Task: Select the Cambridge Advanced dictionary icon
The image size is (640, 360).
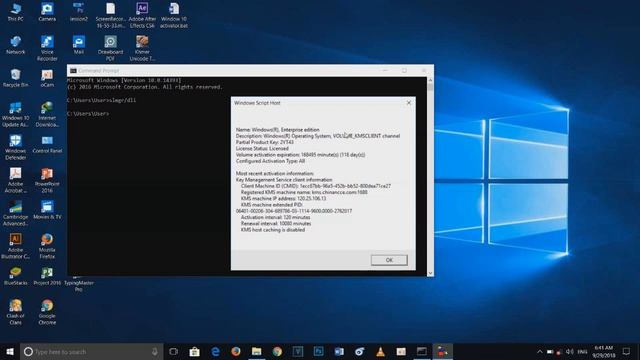Action: 16,213
